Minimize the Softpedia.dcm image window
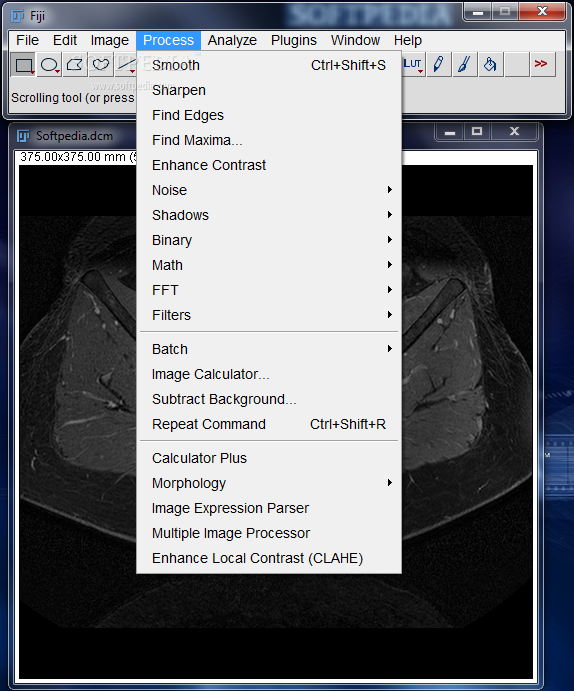The width and height of the screenshot is (574, 691). (450, 132)
